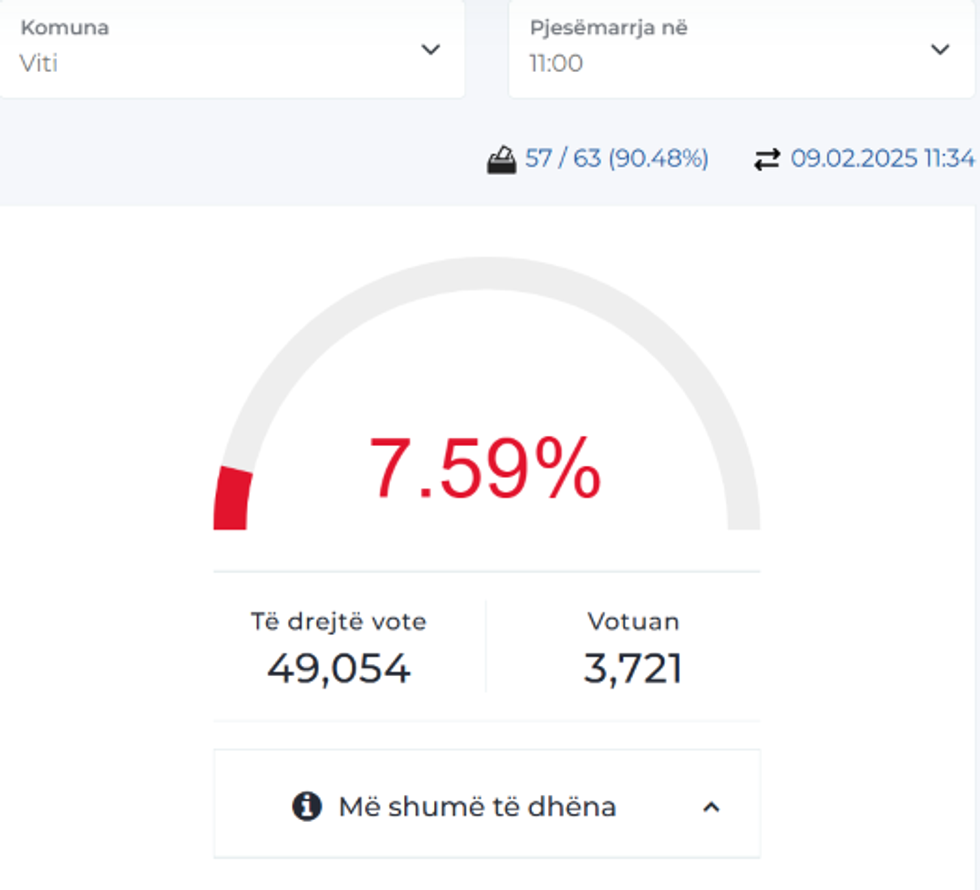The image size is (980, 890).
Task: Click the ballot box icon
Action: pyautogui.click(x=502, y=159)
